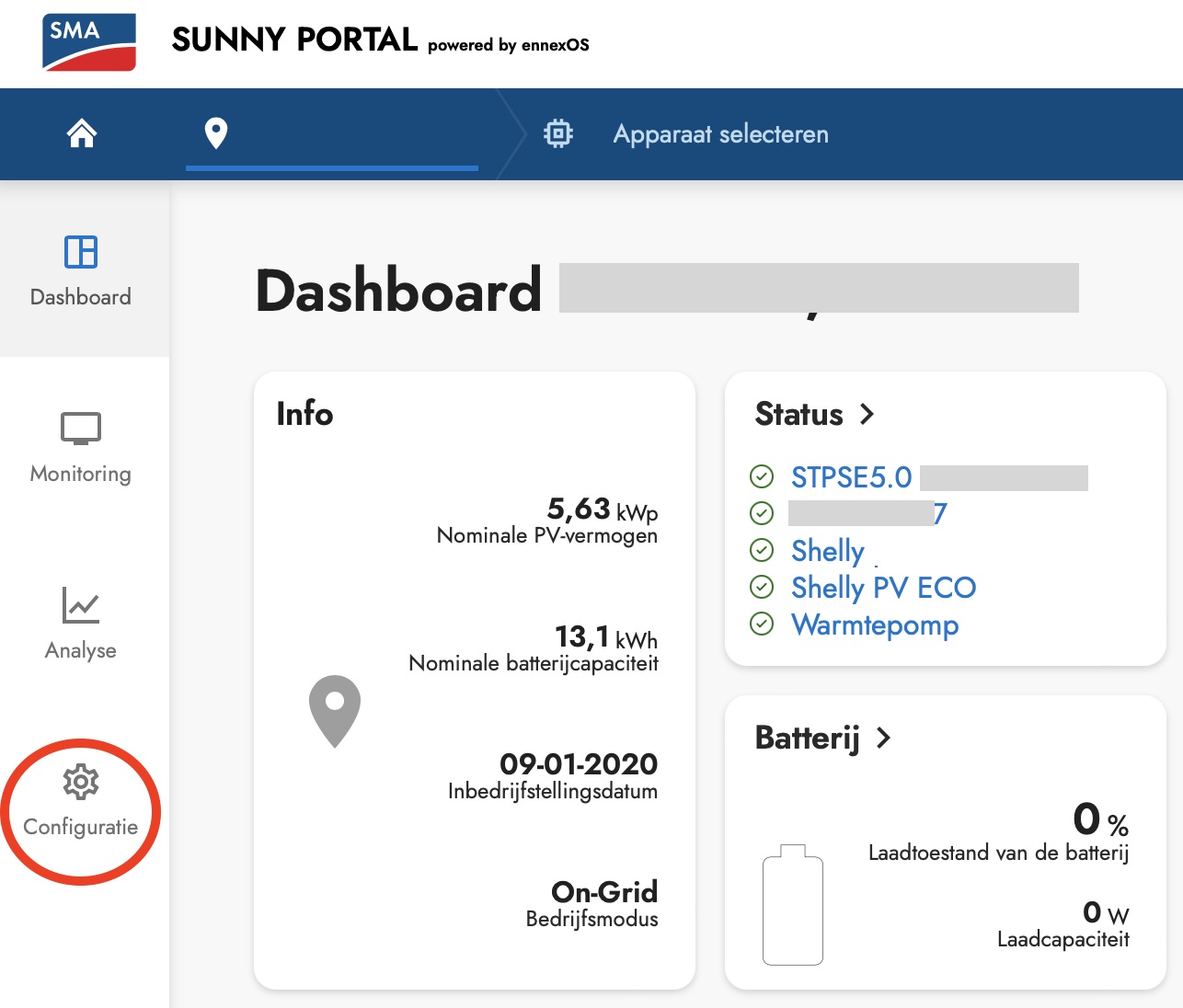
Task: Click the green check next to Warmtepomp
Action: point(762,624)
